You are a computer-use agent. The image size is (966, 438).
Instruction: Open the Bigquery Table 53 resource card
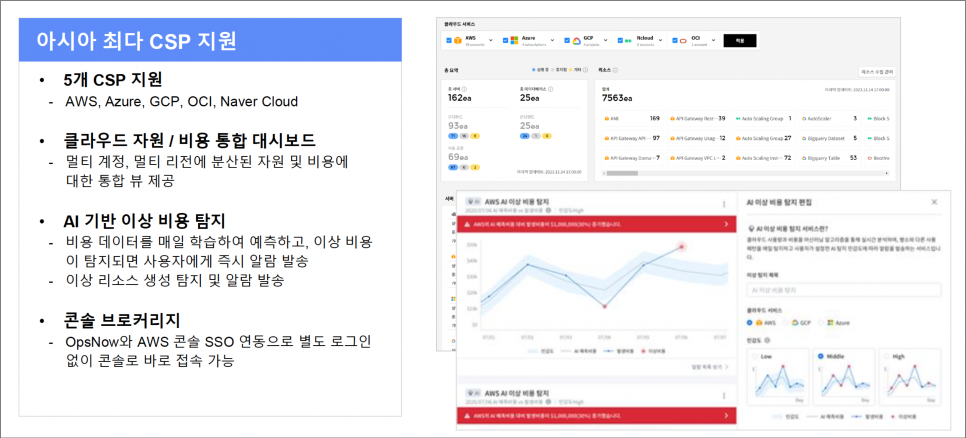click(x=829, y=158)
